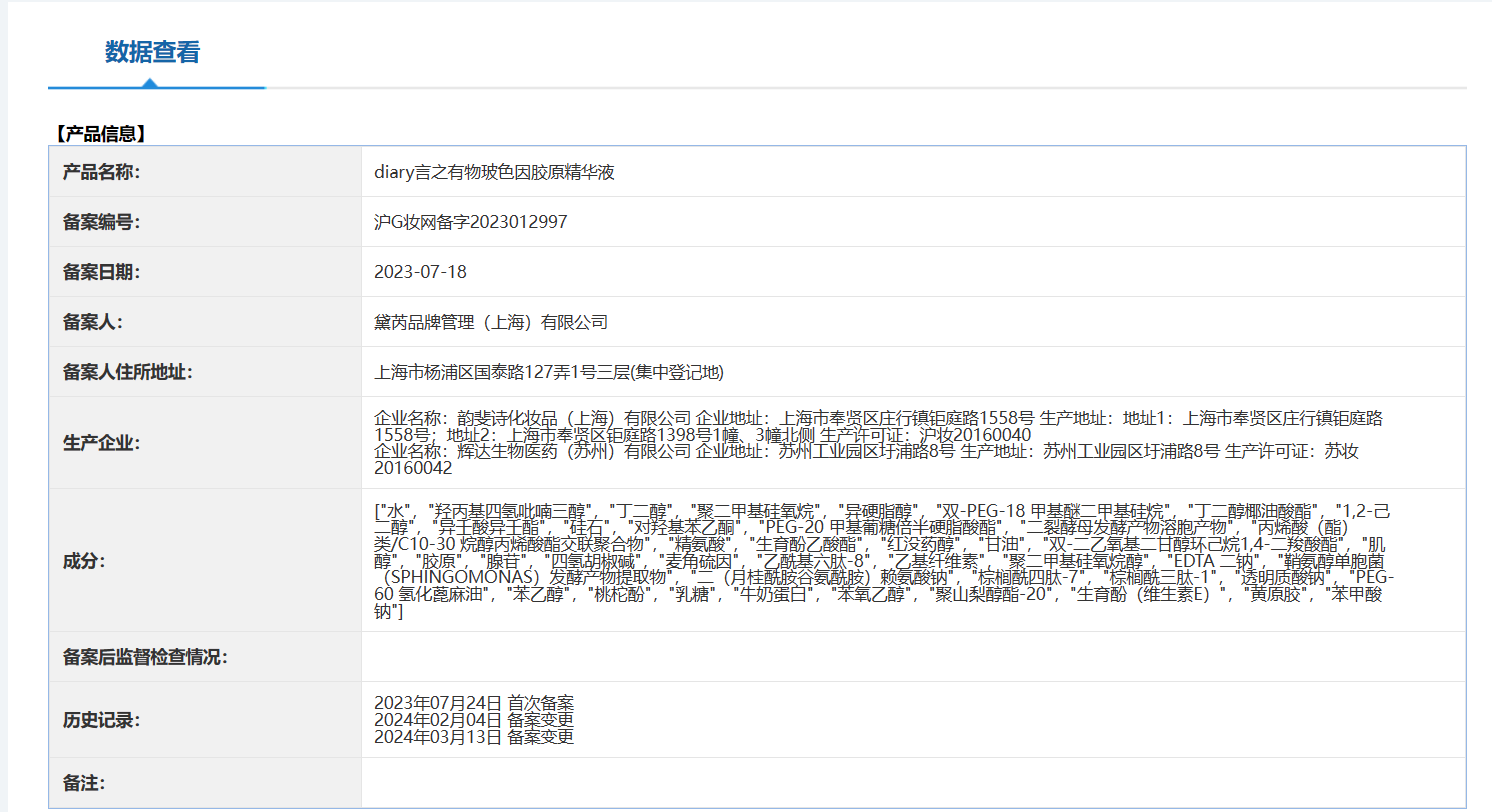Click the 产品名称 label cell

pos(205,172)
